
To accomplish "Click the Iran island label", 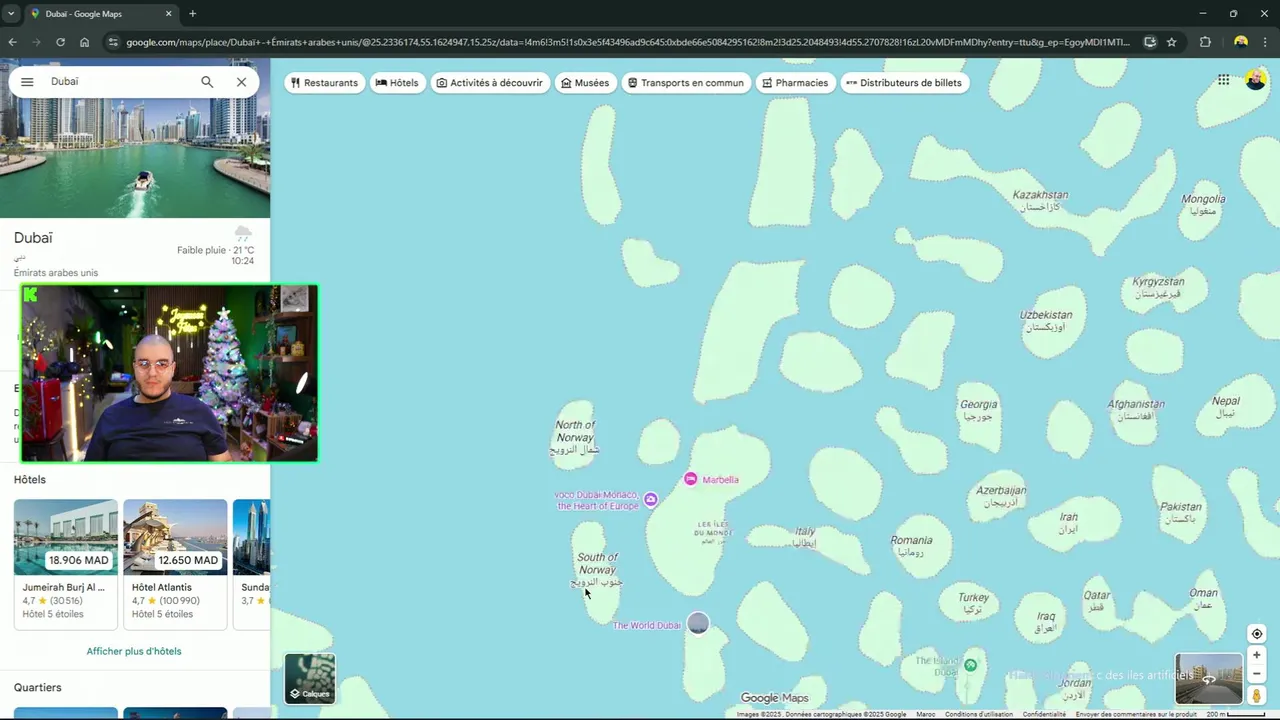I will click(1068, 522).
